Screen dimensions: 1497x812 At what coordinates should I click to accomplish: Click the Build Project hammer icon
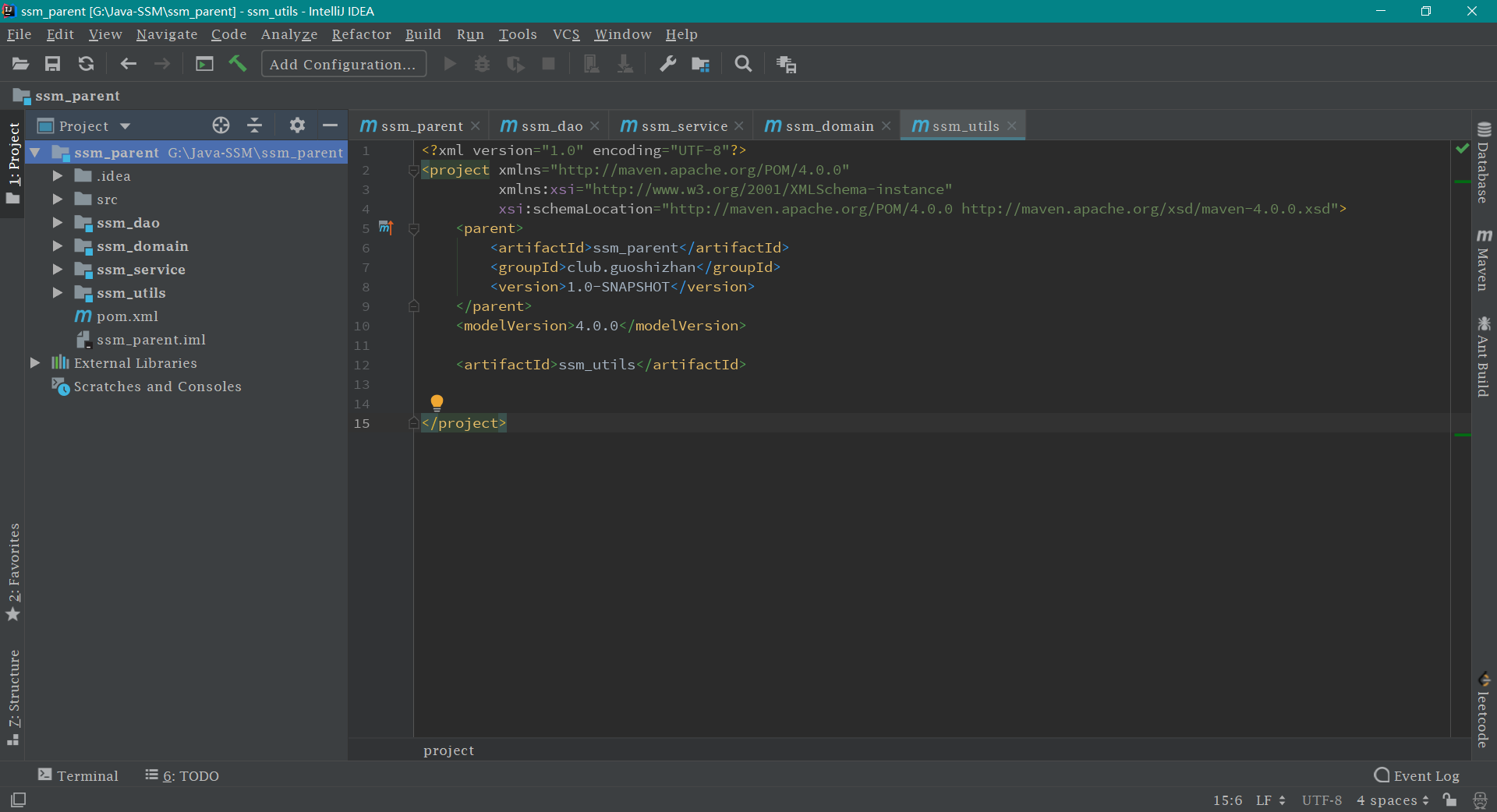point(238,64)
